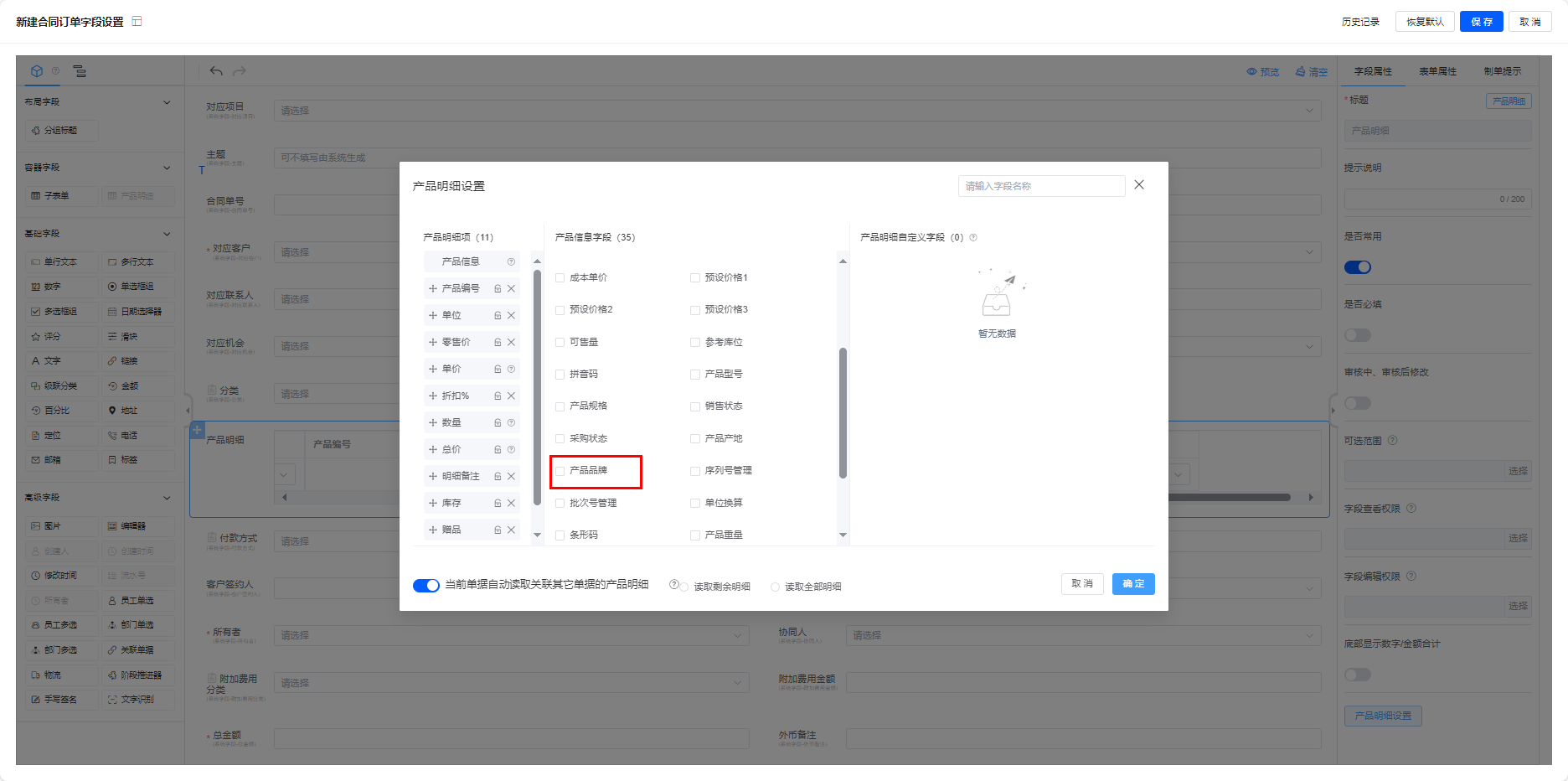Check the 销售状态 checkbox
This screenshot has width=1568, height=781.
pos(695,406)
